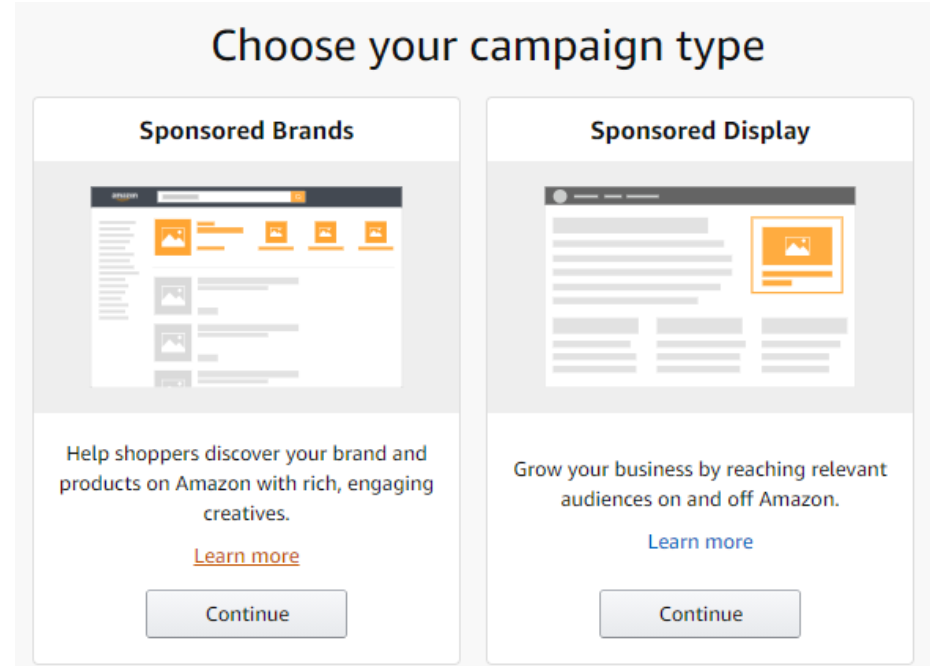Click the Sponsored Brands preview illustration
The width and height of the screenshot is (930, 666).
pyautogui.click(x=246, y=287)
